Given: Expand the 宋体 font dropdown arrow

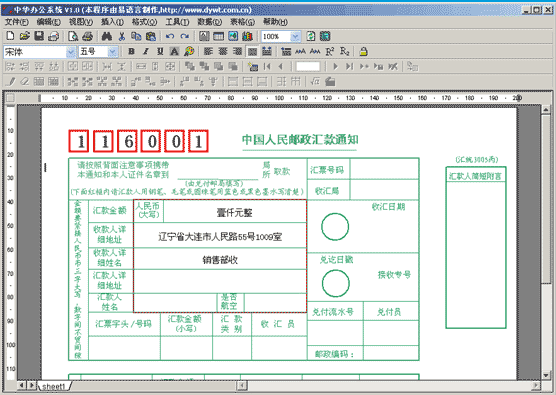Looking at the screenshot, I should tap(71, 52).
